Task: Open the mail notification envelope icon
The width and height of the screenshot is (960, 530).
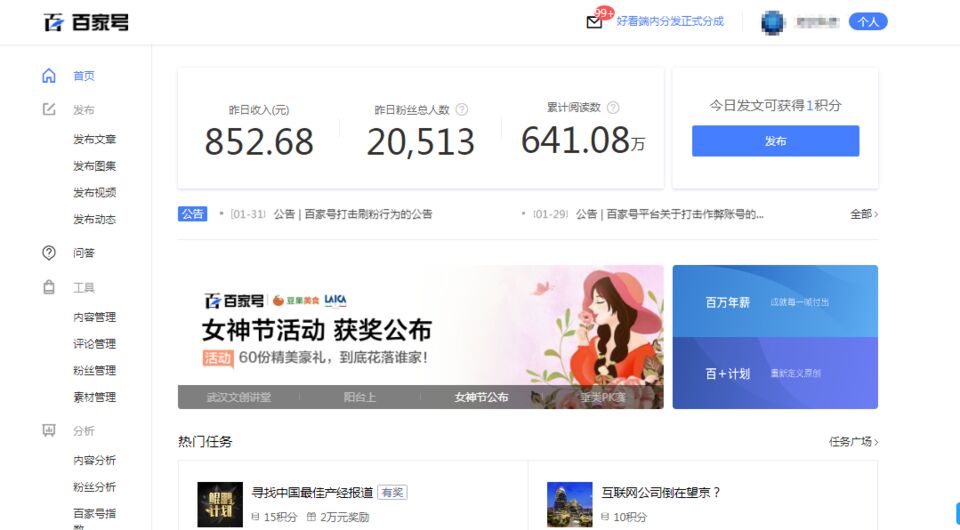Action: click(x=594, y=23)
